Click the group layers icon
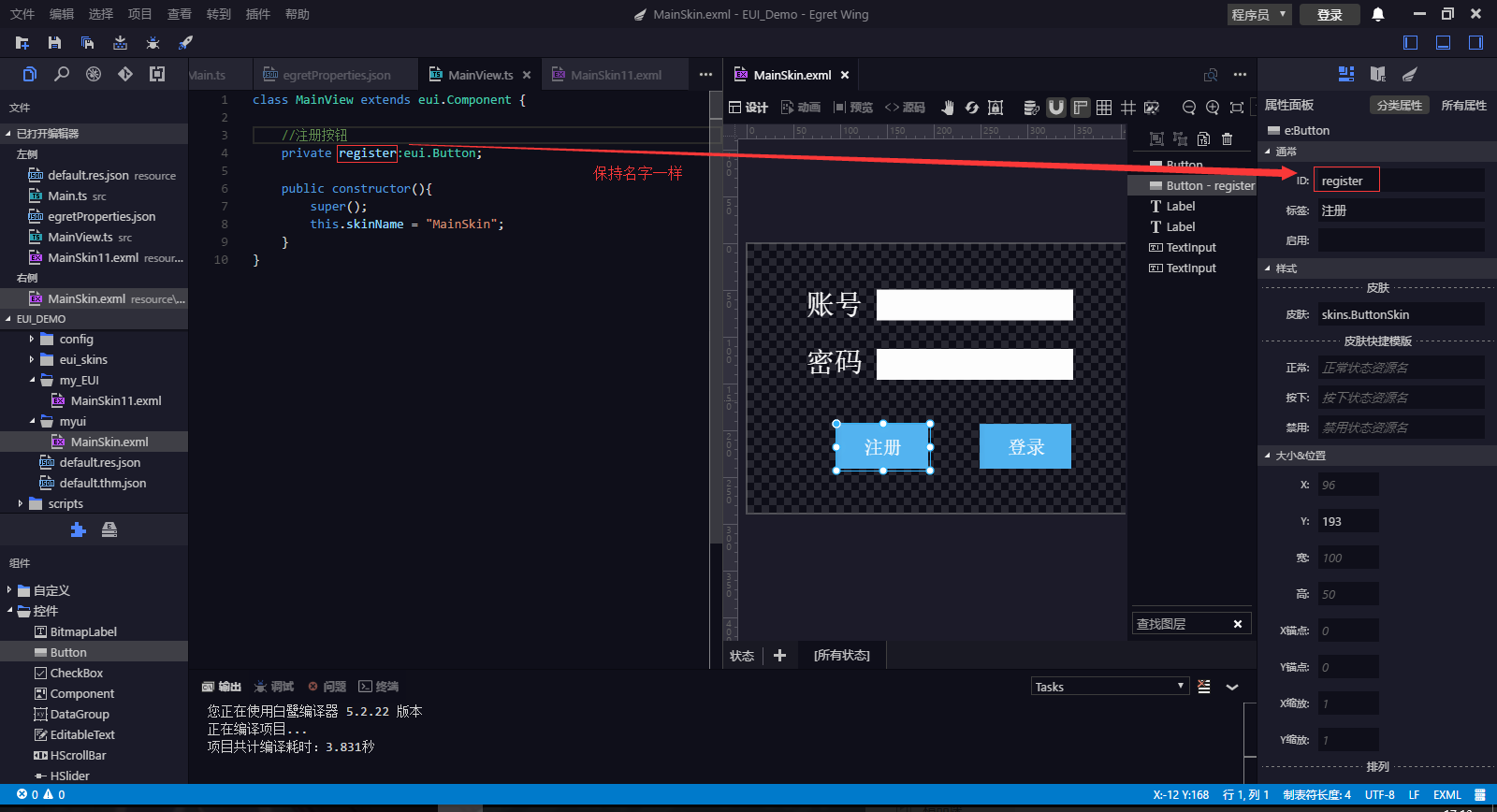Image resolution: width=1497 pixels, height=812 pixels. tap(1156, 138)
